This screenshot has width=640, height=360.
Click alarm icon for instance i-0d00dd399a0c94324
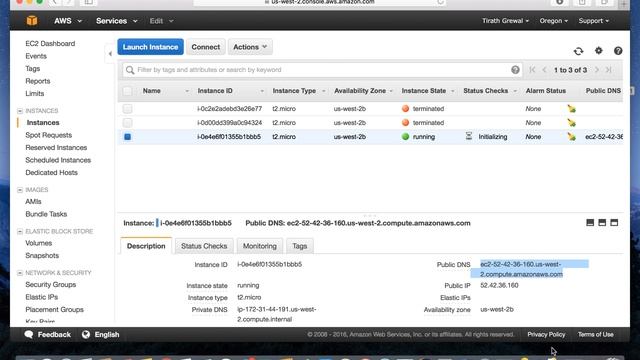(x=571, y=122)
